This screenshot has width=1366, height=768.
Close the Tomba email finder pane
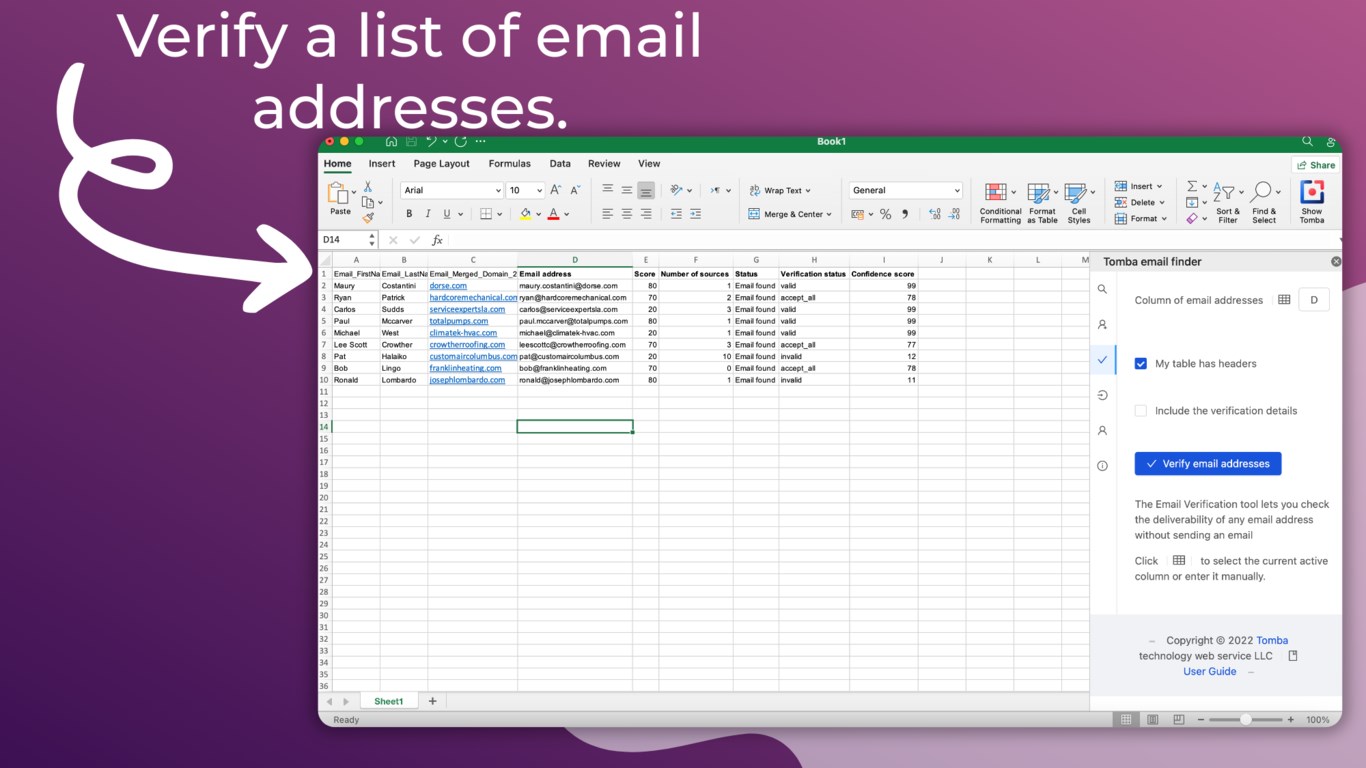(x=1336, y=262)
